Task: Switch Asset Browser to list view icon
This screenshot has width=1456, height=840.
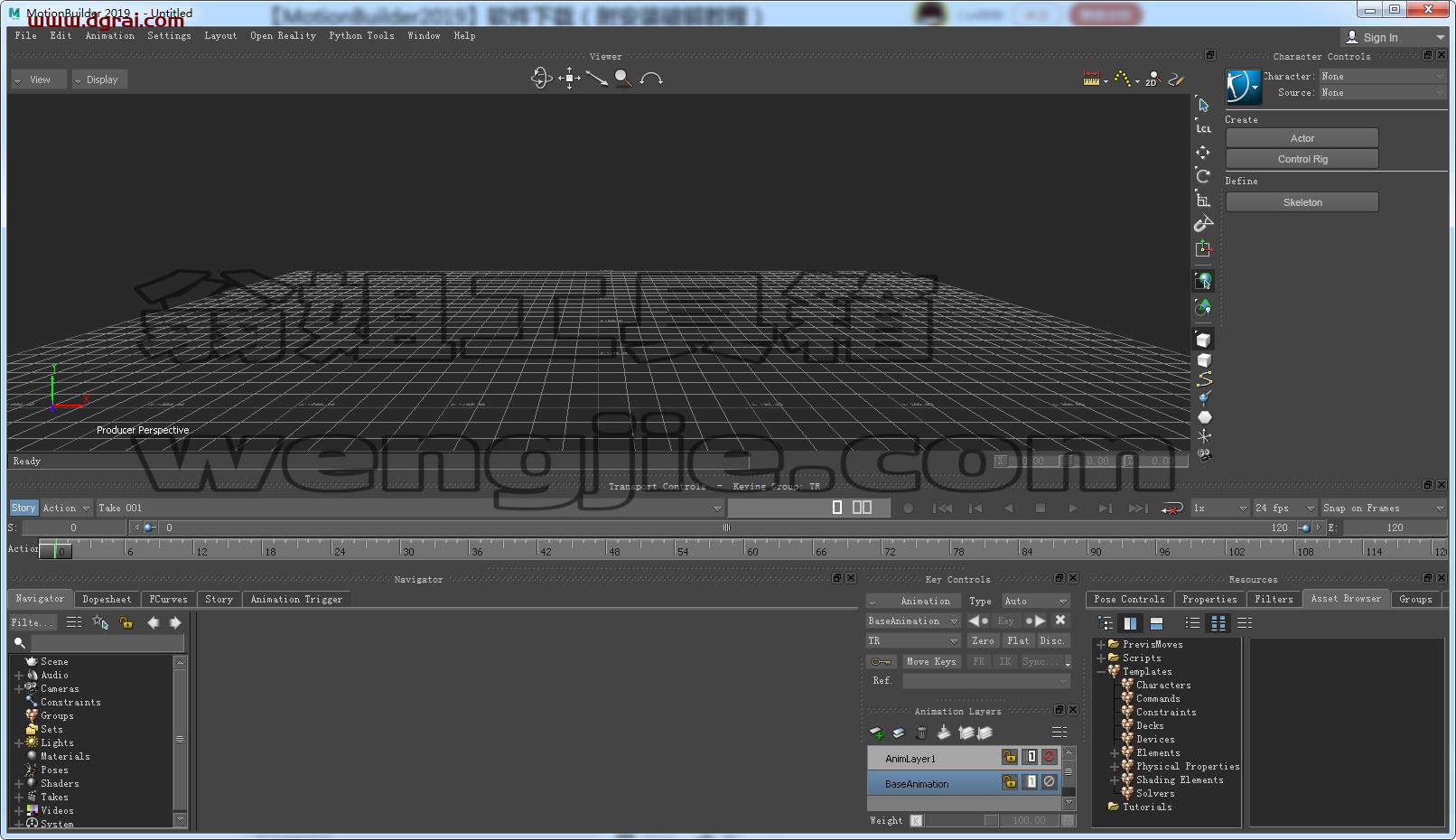Action: (x=1192, y=623)
